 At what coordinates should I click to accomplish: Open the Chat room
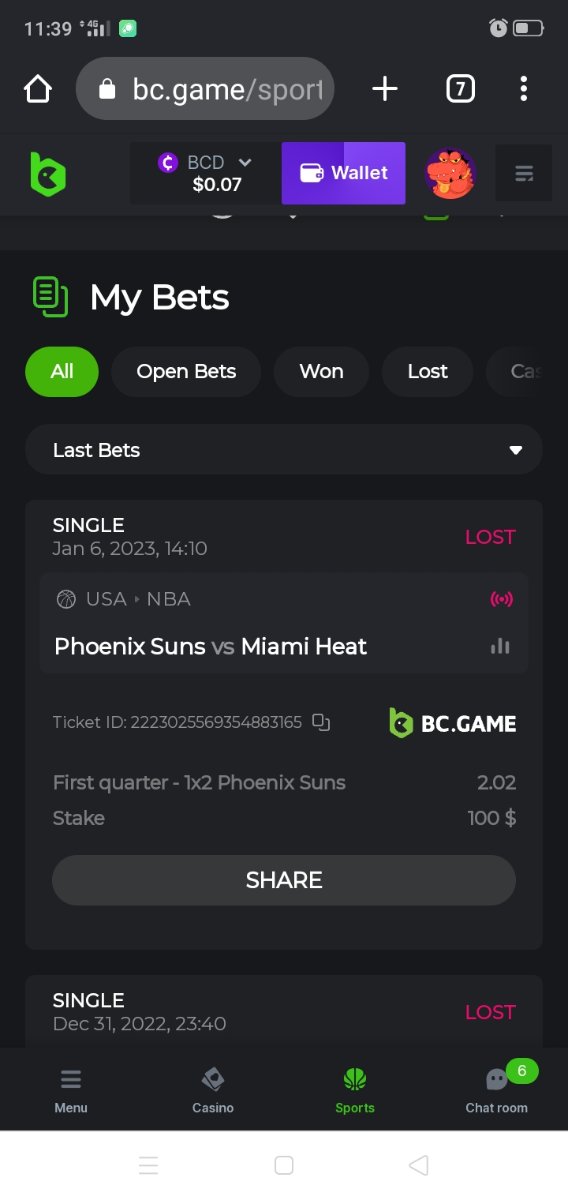pos(497,1090)
